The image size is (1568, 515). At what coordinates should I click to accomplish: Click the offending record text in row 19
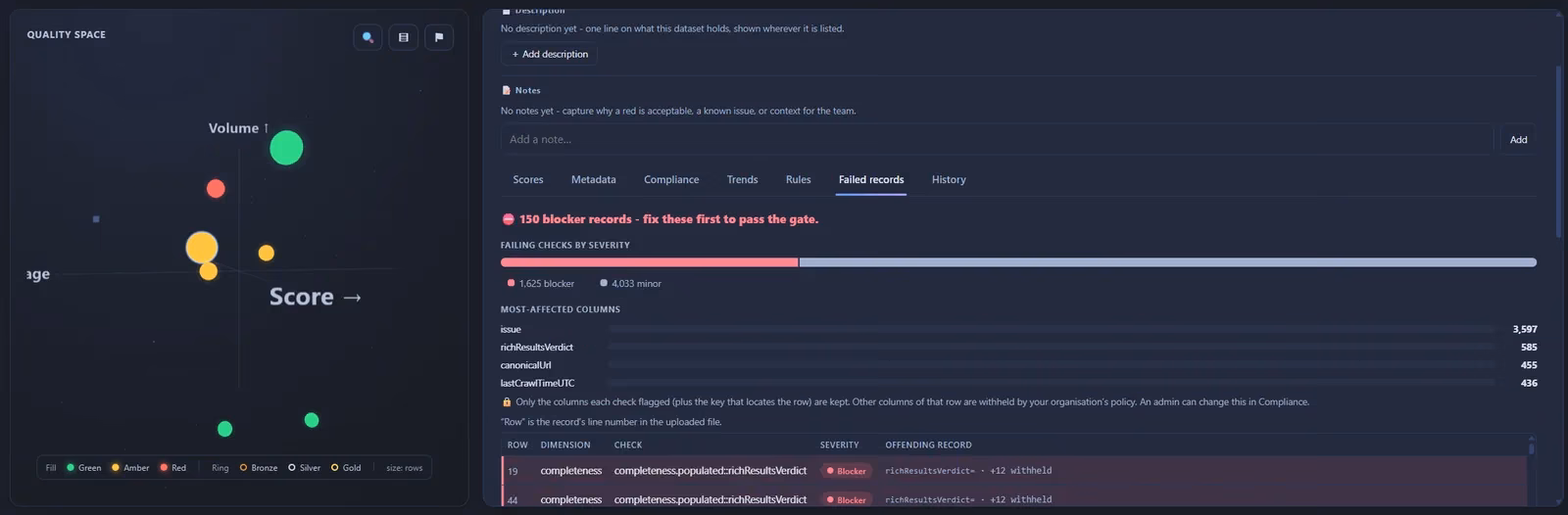pyautogui.click(x=968, y=471)
